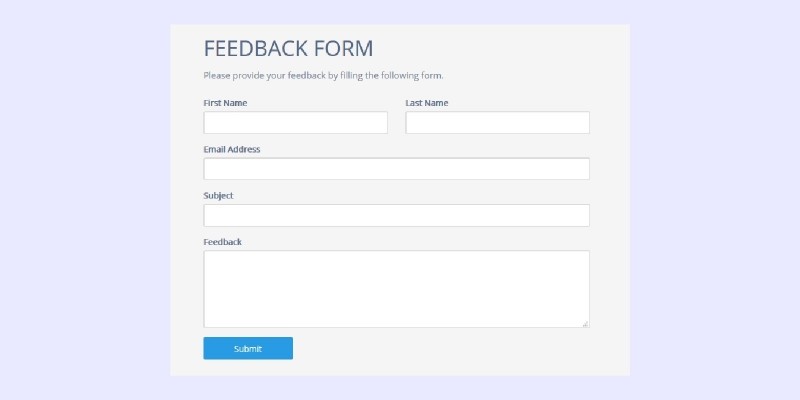Click the Feedback textarea resize handle

tap(585, 323)
